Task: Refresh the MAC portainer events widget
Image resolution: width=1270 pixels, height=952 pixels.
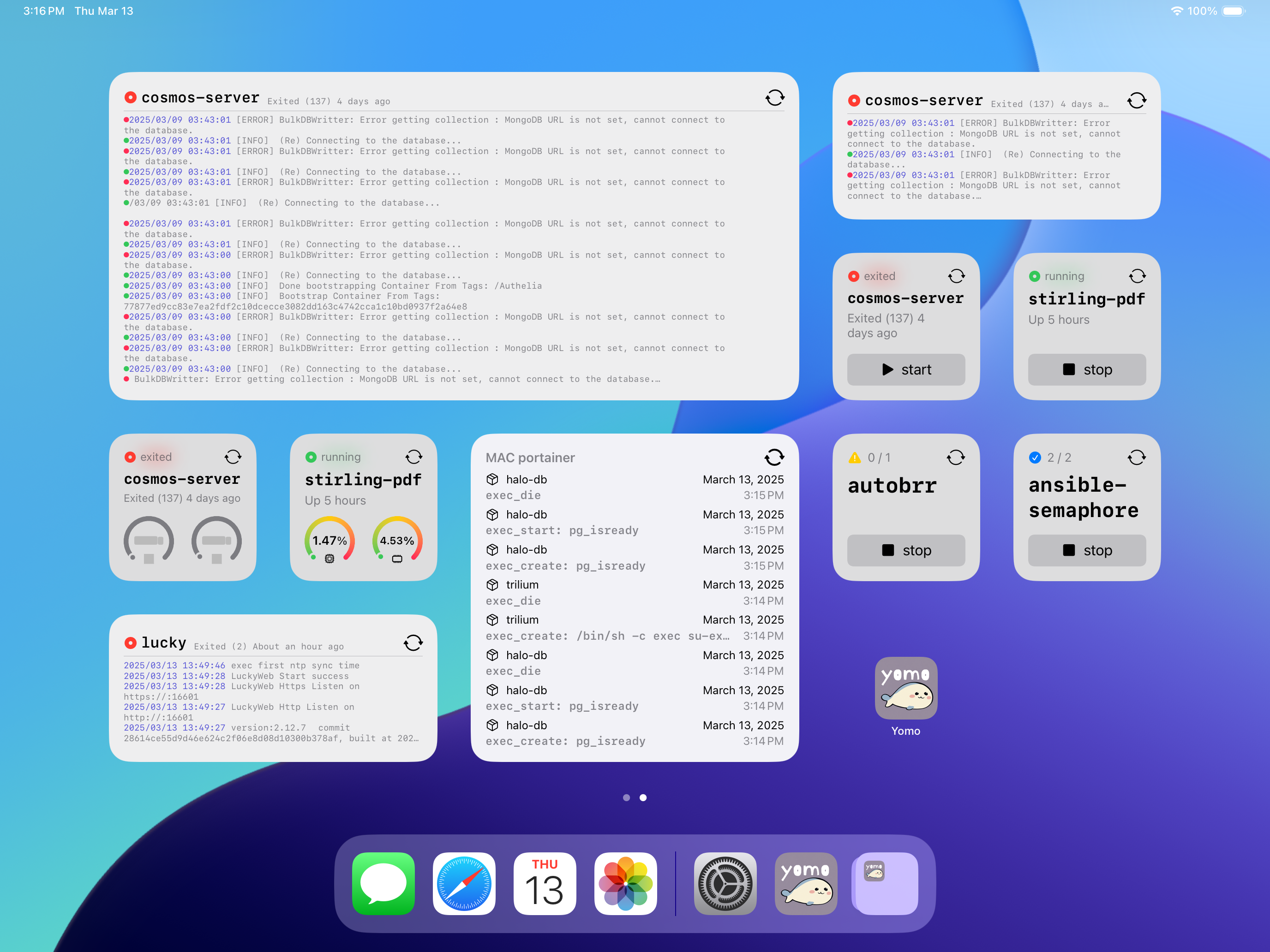Action: [x=774, y=458]
